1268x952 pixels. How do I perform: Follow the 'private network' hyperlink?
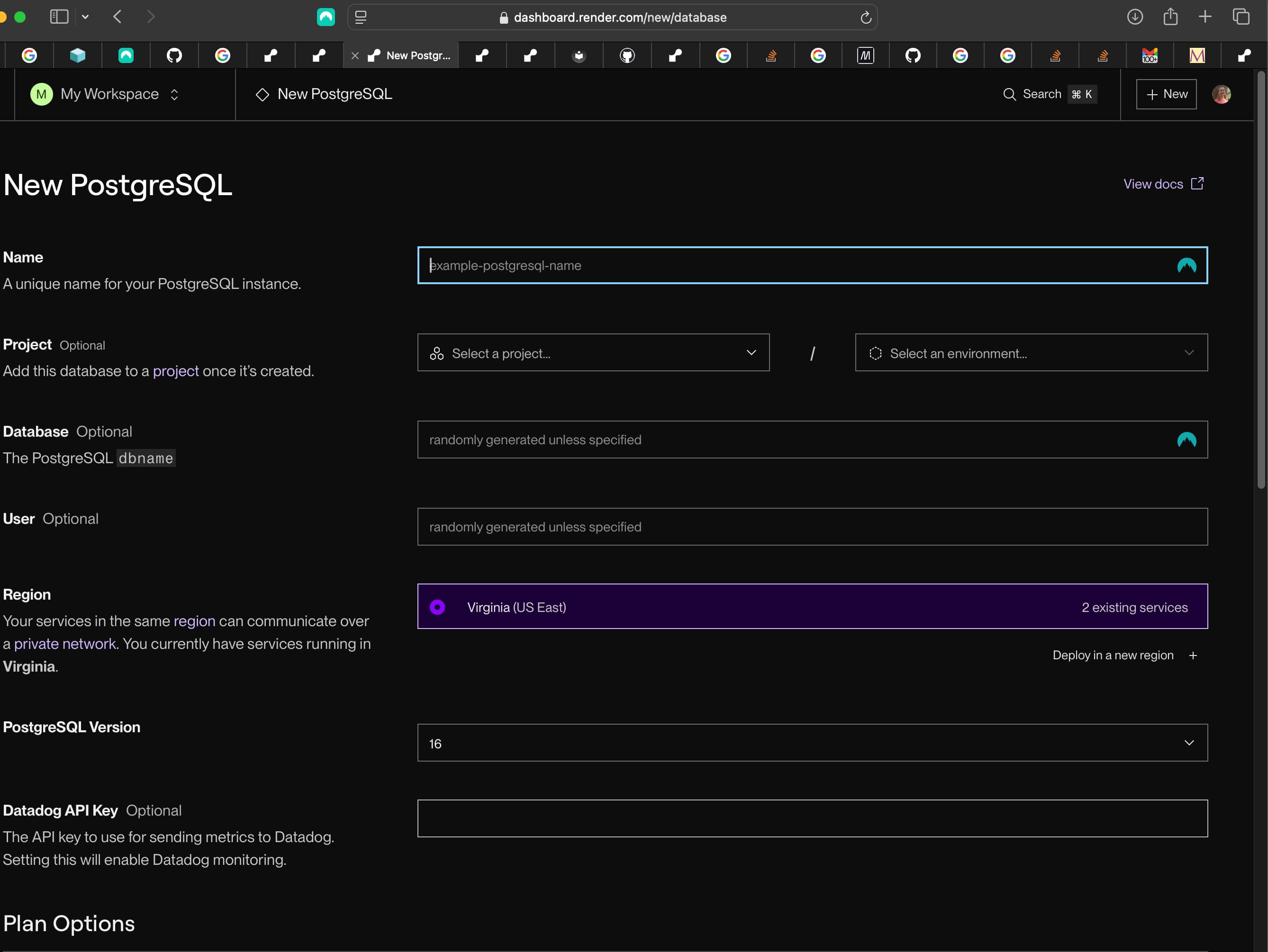pos(65,644)
